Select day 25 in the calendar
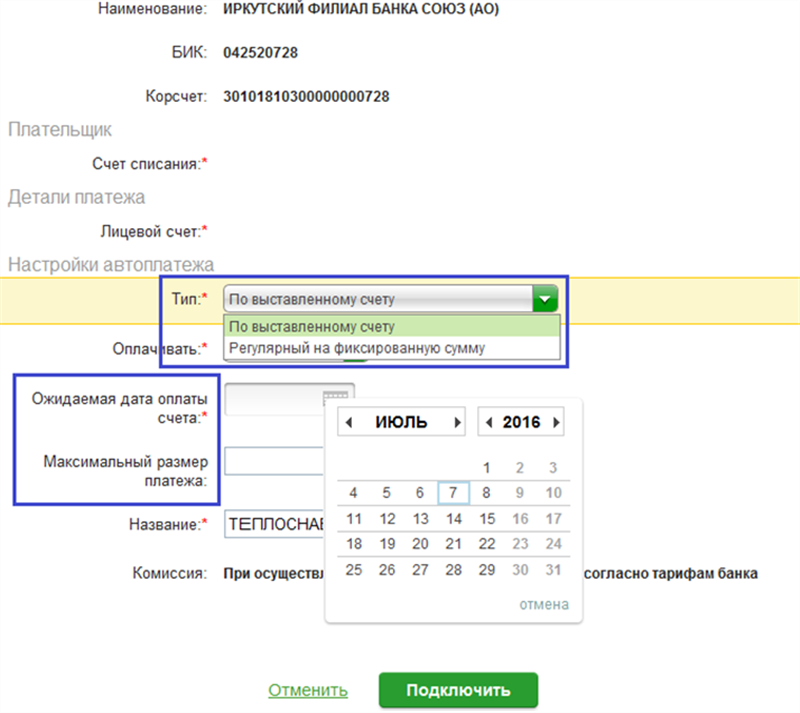The height and width of the screenshot is (713, 800). (x=353, y=570)
